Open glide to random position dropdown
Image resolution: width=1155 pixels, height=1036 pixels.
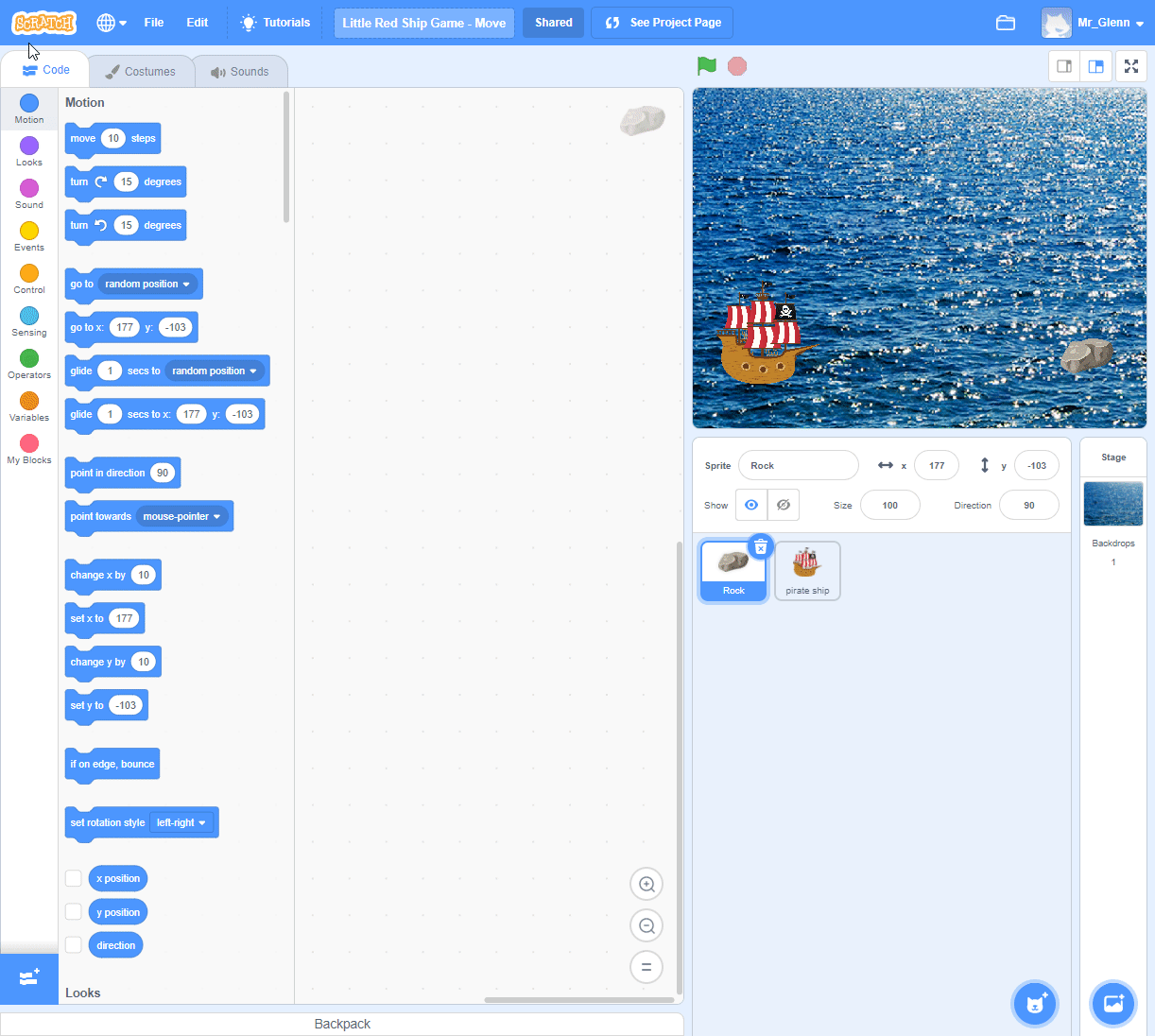(215, 371)
